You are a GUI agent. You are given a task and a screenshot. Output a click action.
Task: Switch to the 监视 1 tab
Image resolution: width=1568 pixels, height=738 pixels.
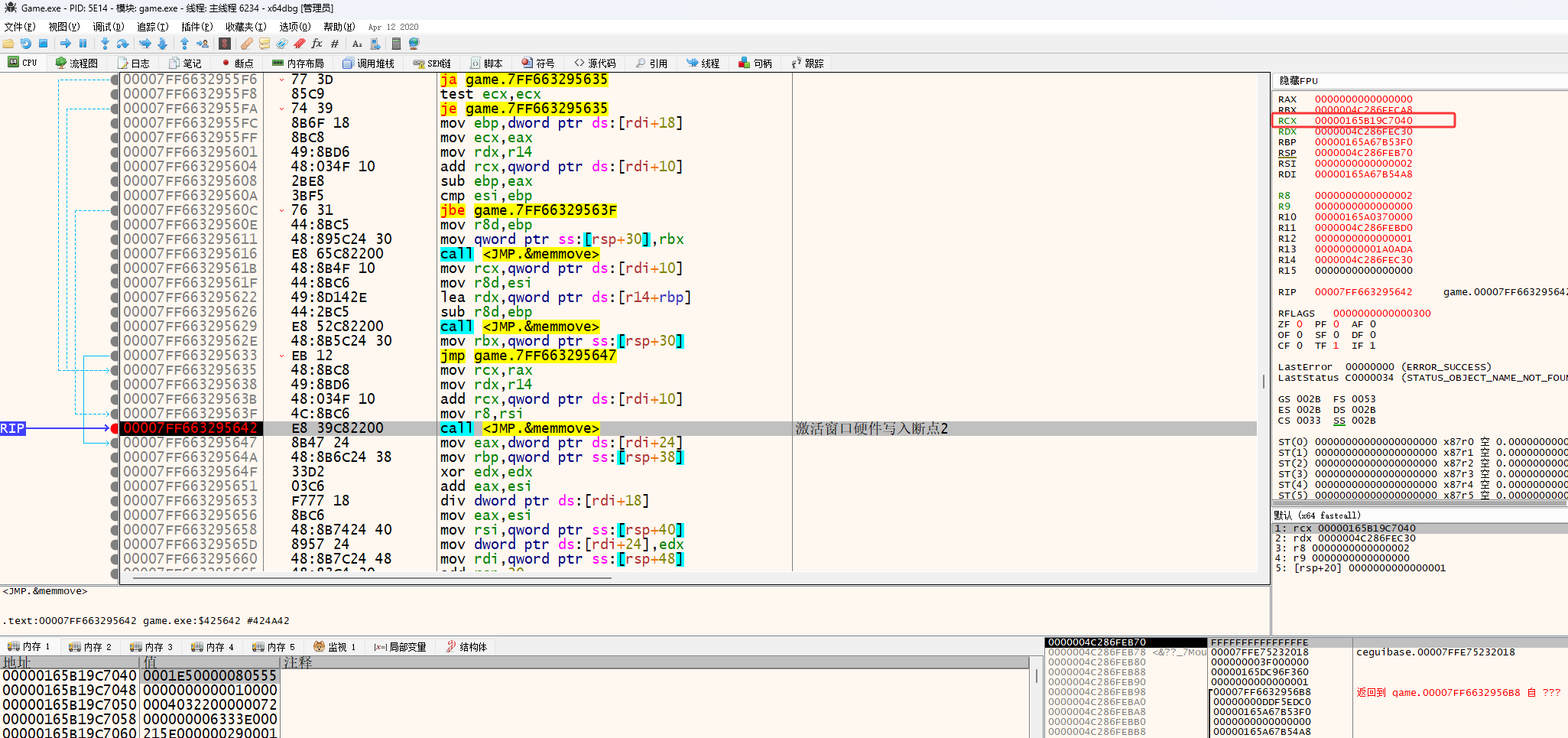pos(335,647)
